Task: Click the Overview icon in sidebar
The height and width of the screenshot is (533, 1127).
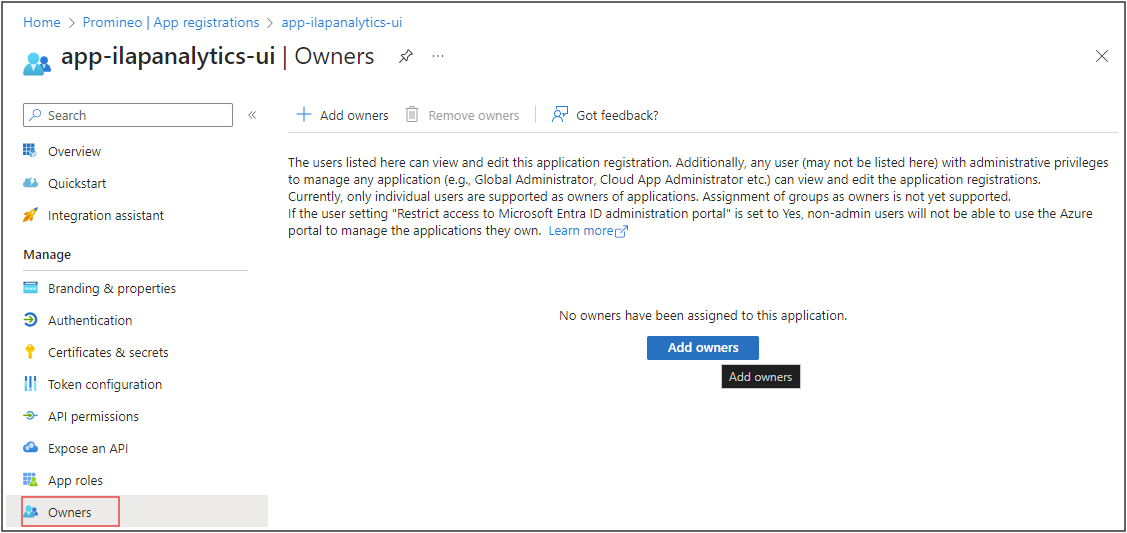Action: click(29, 151)
